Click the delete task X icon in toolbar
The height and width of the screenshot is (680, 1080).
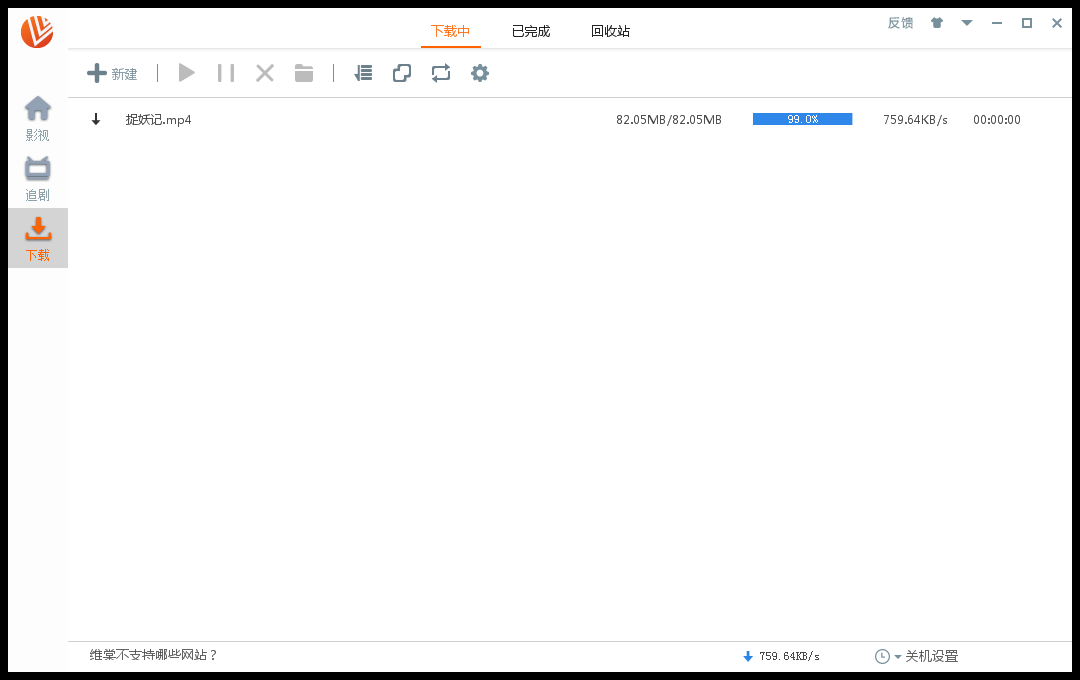pos(265,73)
